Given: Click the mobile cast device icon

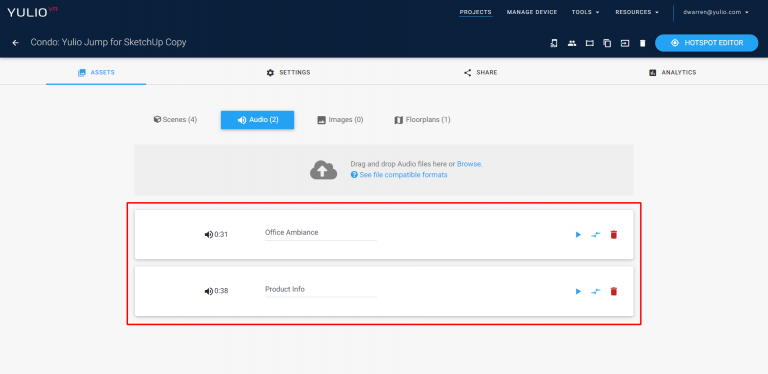Looking at the screenshot, I should (553, 43).
